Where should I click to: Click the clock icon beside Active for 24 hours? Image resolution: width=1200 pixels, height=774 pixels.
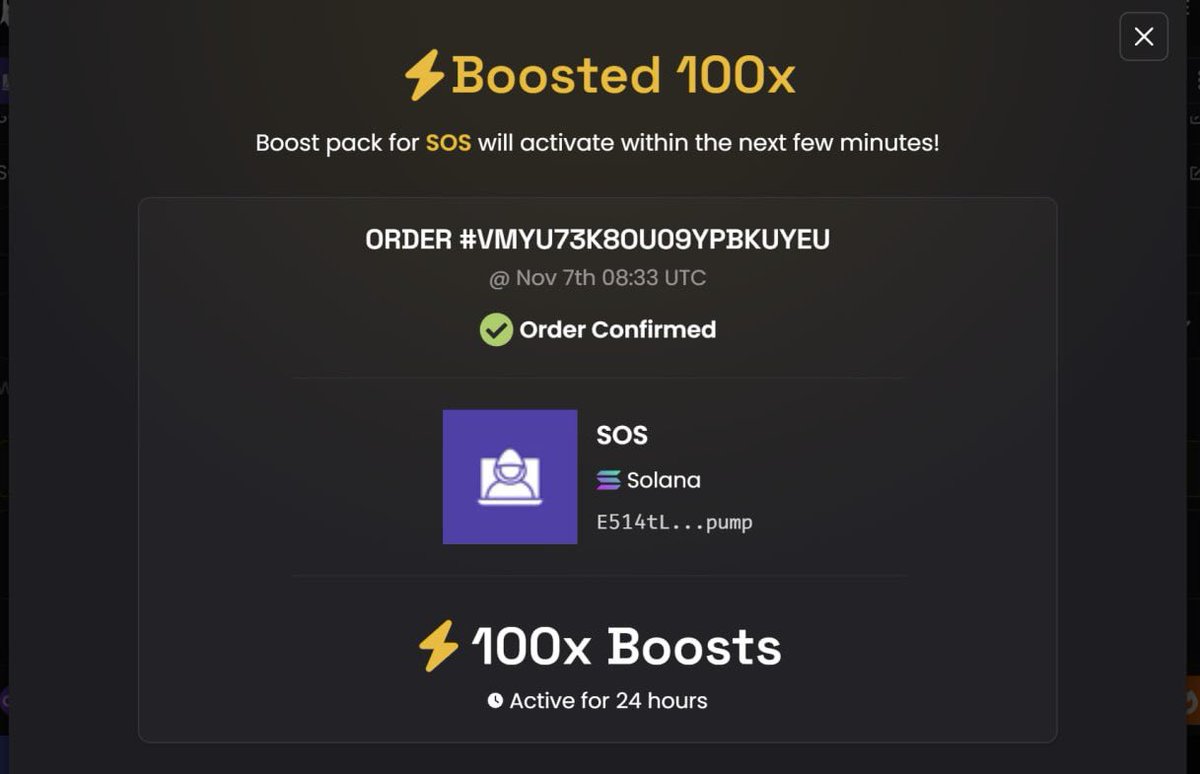495,701
